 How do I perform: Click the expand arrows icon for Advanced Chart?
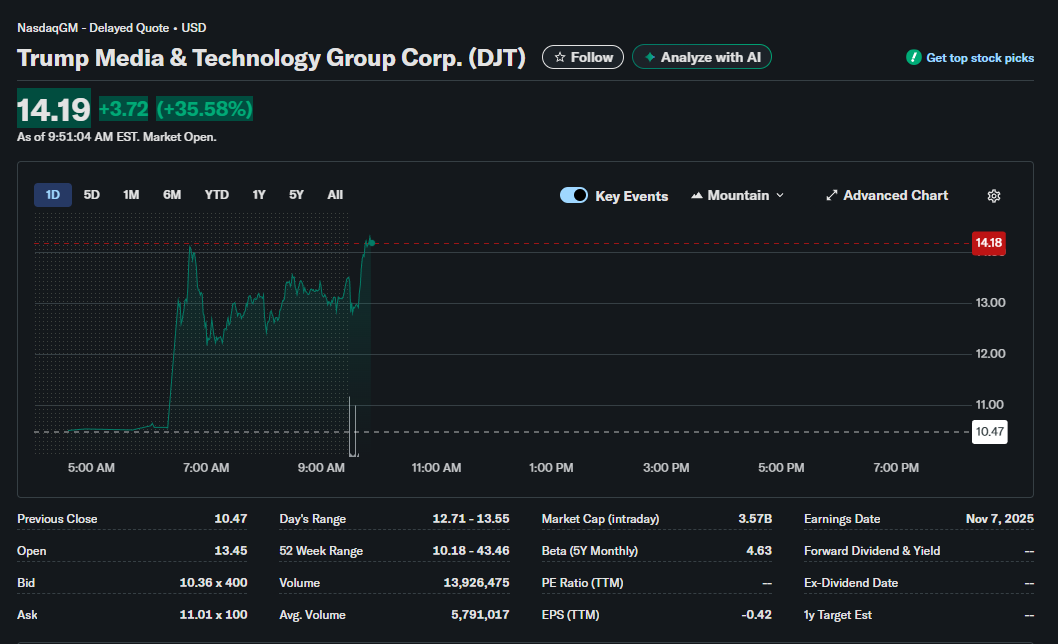pyautogui.click(x=831, y=195)
